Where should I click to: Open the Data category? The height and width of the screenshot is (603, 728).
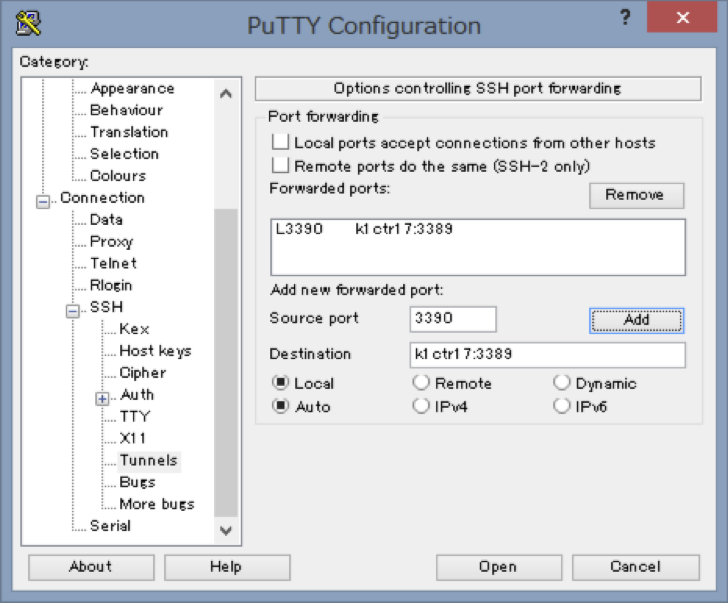point(106,219)
